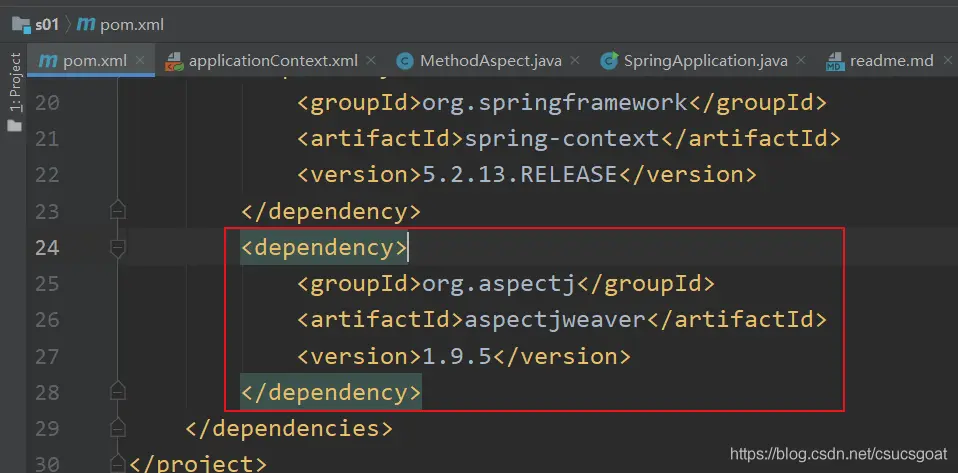The width and height of the screenshot is (958, 473).
Task: Close the pom.xml tab
Action: coord(140,60)
